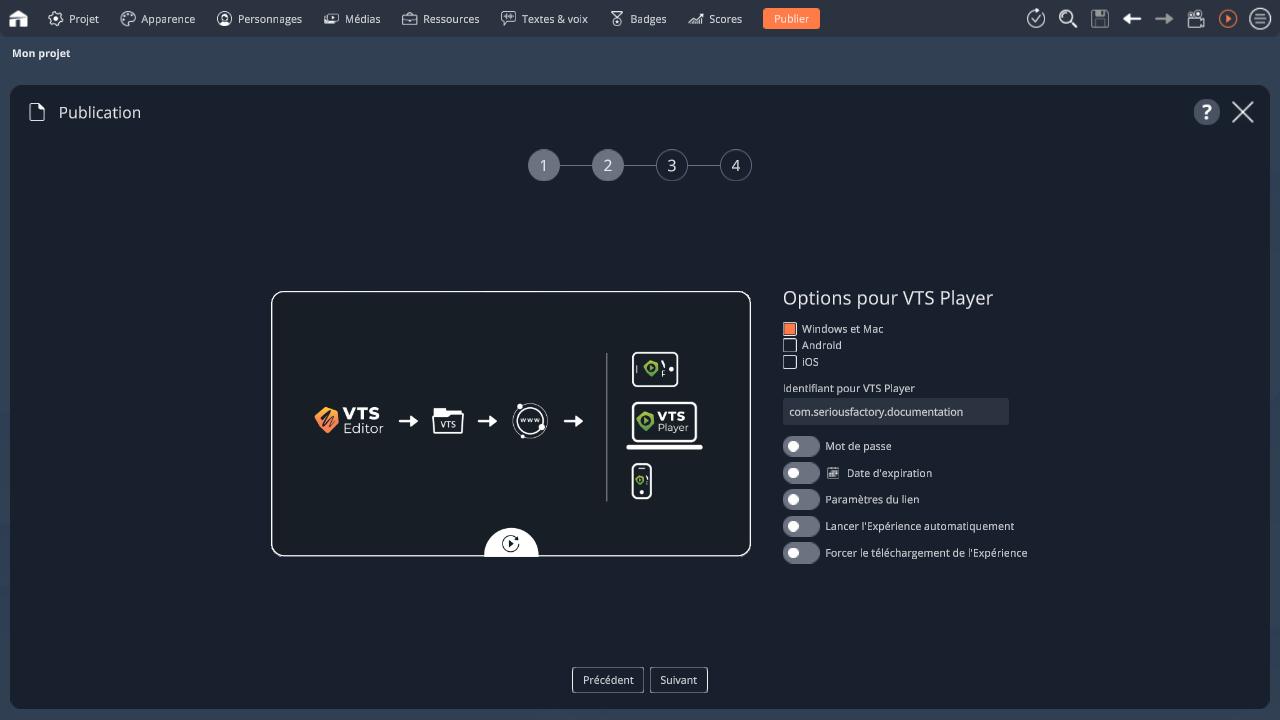
Task: Click the Options pour VTS Player heading
Action: point(888,298)
